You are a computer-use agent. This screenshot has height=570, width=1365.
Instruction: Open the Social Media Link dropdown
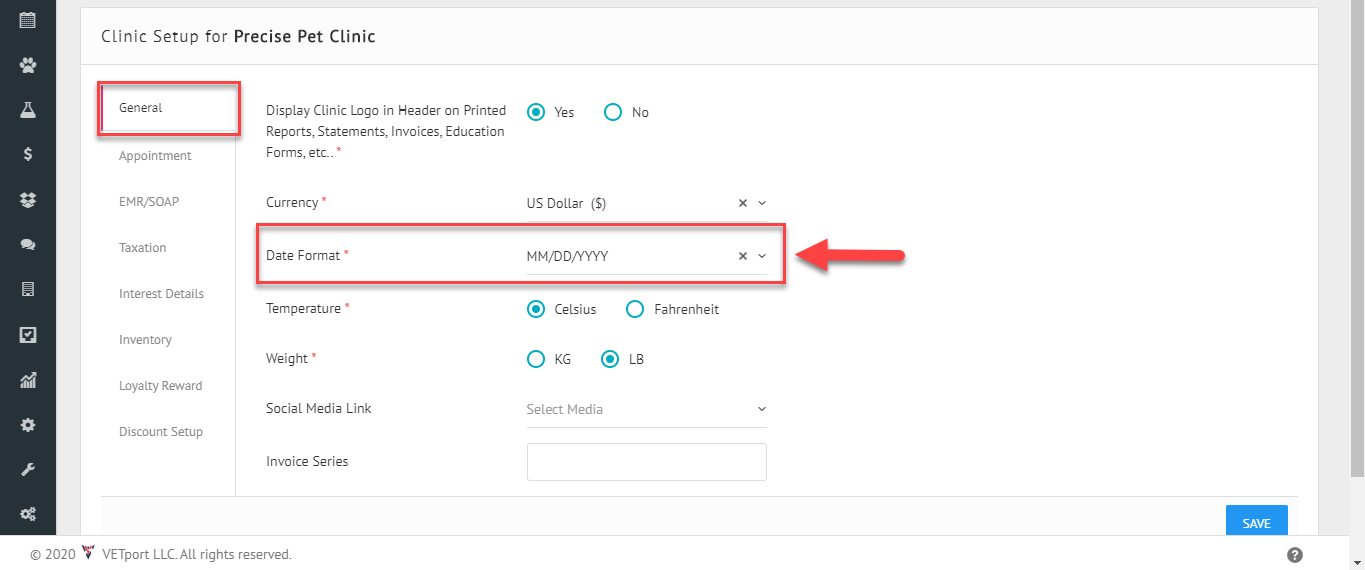(x=647, y=409)
